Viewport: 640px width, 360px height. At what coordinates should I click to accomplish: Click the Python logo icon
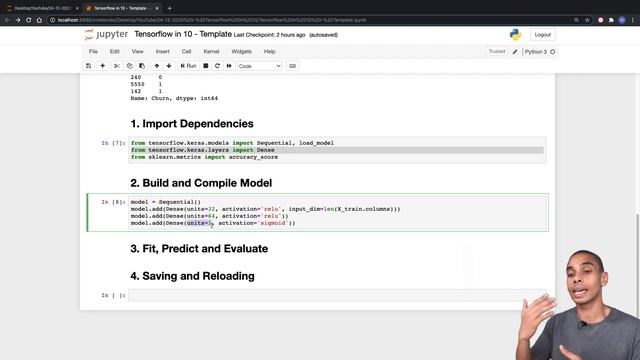point(515,34)
